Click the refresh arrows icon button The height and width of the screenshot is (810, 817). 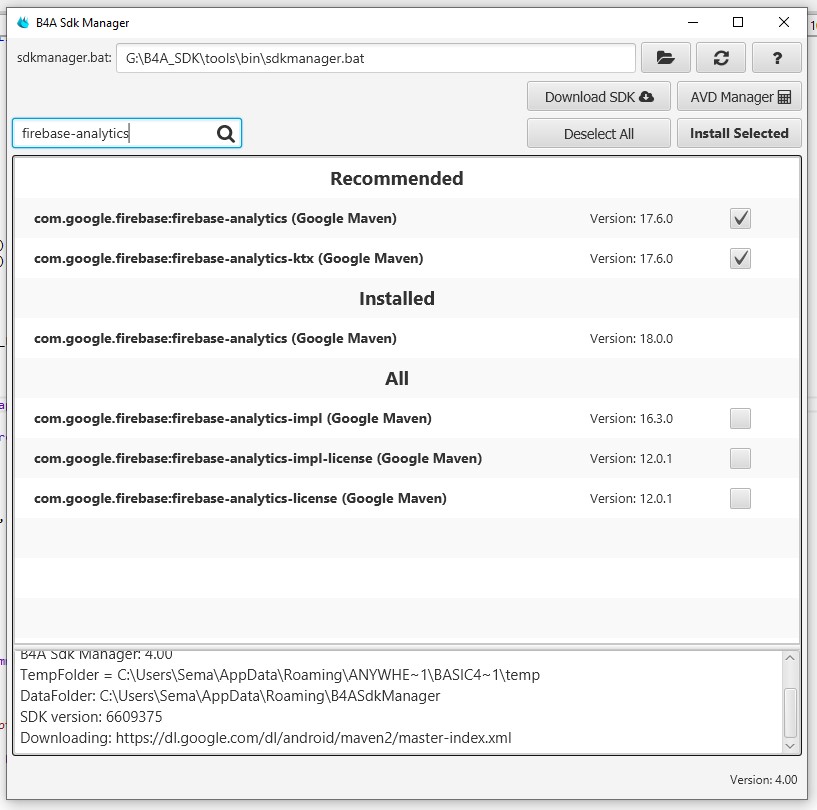pos(721,58)
